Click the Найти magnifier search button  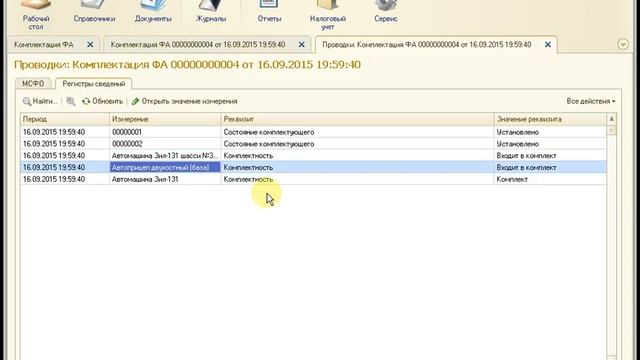pyautogui.click(x=40, y=101)
